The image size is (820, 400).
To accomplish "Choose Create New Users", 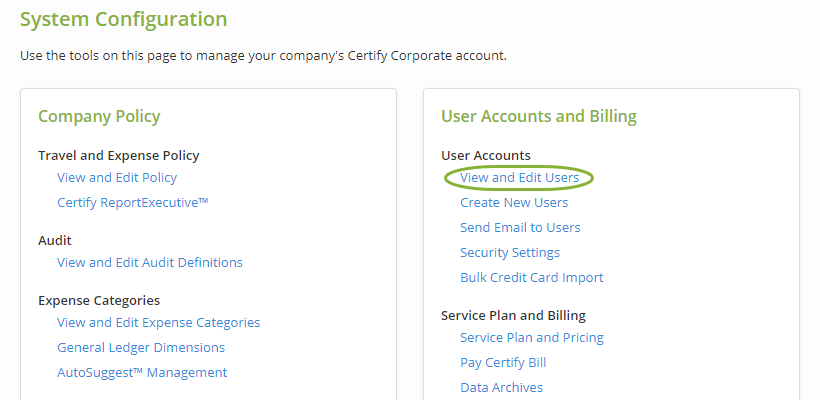I will point(514,202).
